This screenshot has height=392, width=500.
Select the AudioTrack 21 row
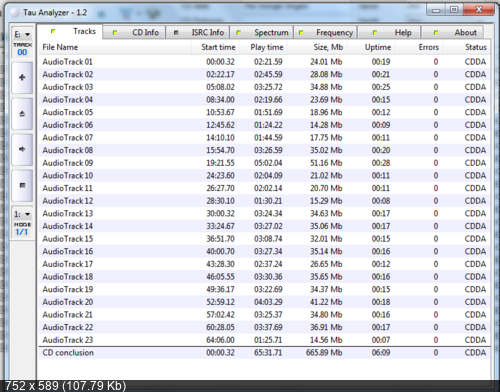click(264, 315)
